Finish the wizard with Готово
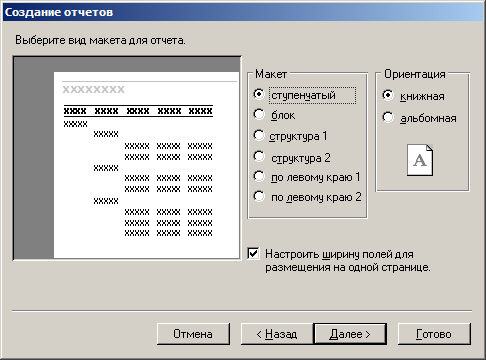 (x=434, y=334)
